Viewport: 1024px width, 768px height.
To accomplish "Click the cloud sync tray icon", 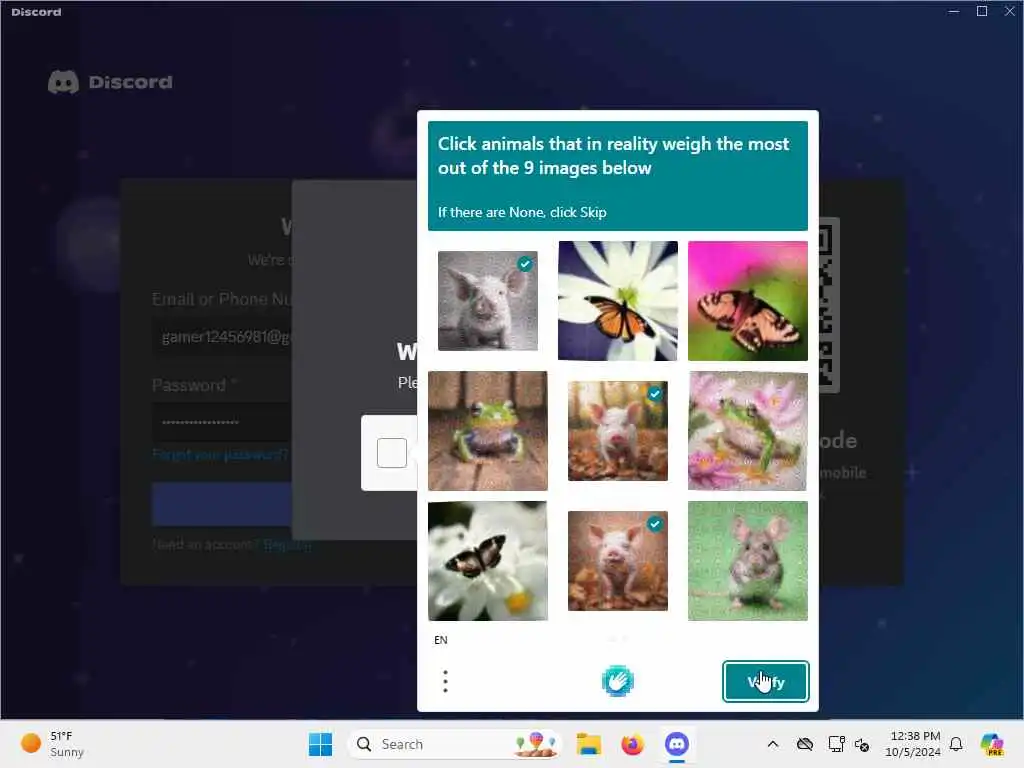I will [805, 744].
